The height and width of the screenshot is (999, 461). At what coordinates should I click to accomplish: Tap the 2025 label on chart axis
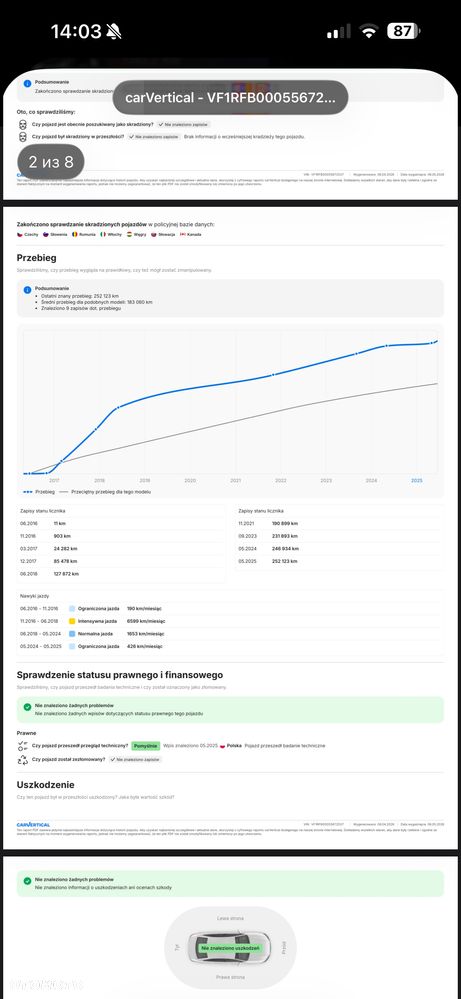click(416, 480)
